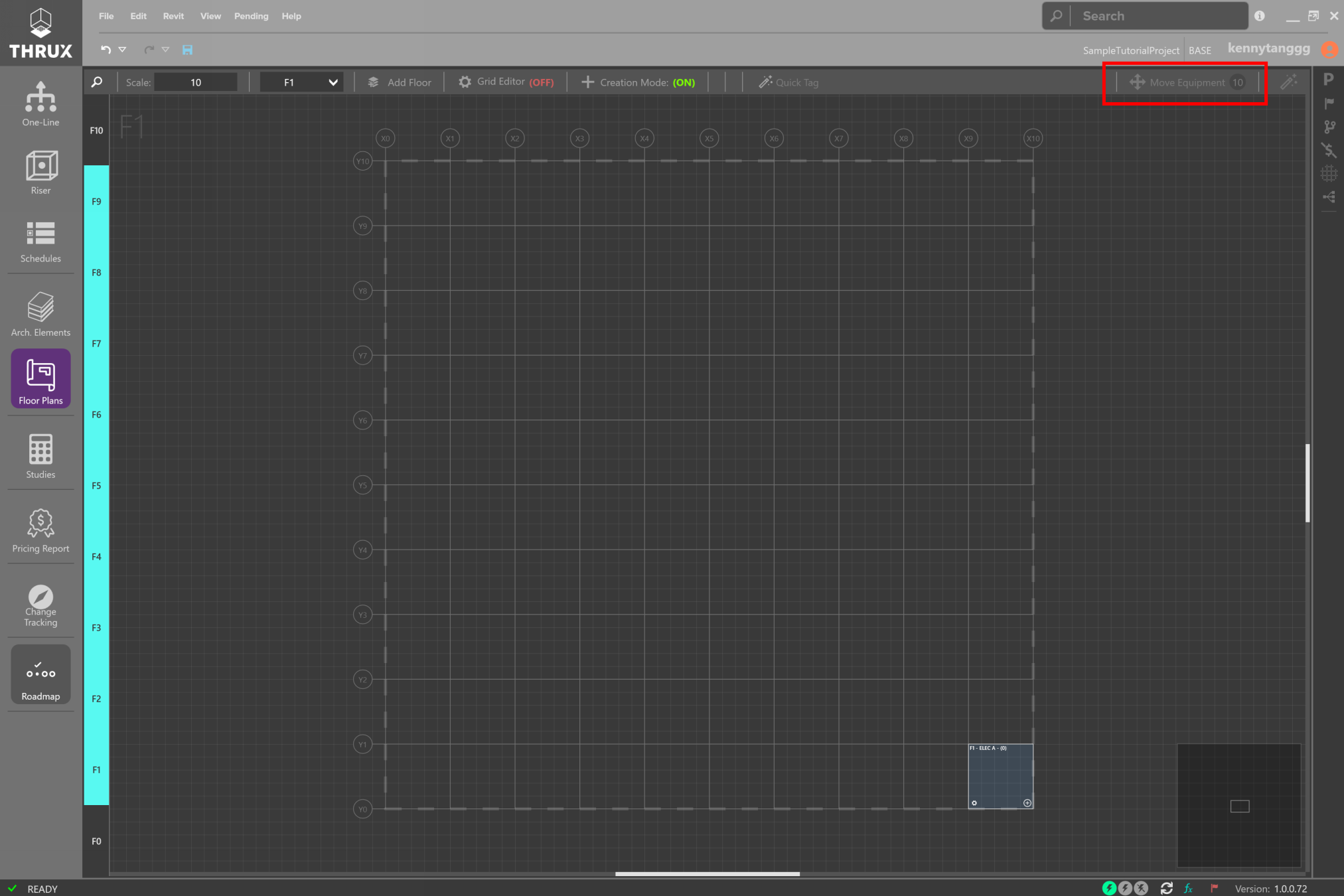The width and height of the screenshot is (1344, 896).
Task: Click the tree diagram icon in right sidebar
Action: (1328, 197)
